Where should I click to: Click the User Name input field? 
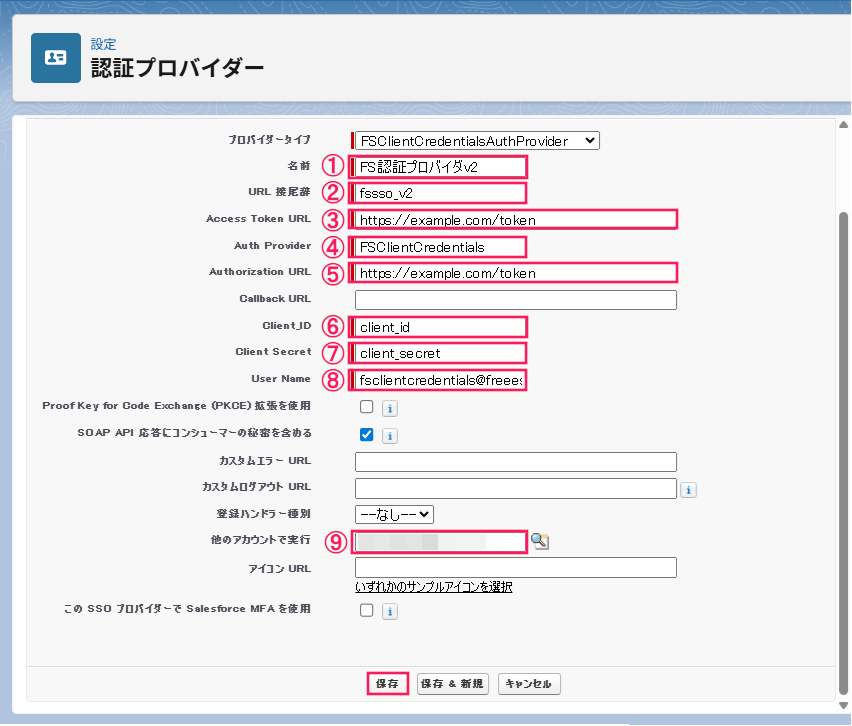pos(440,380)
